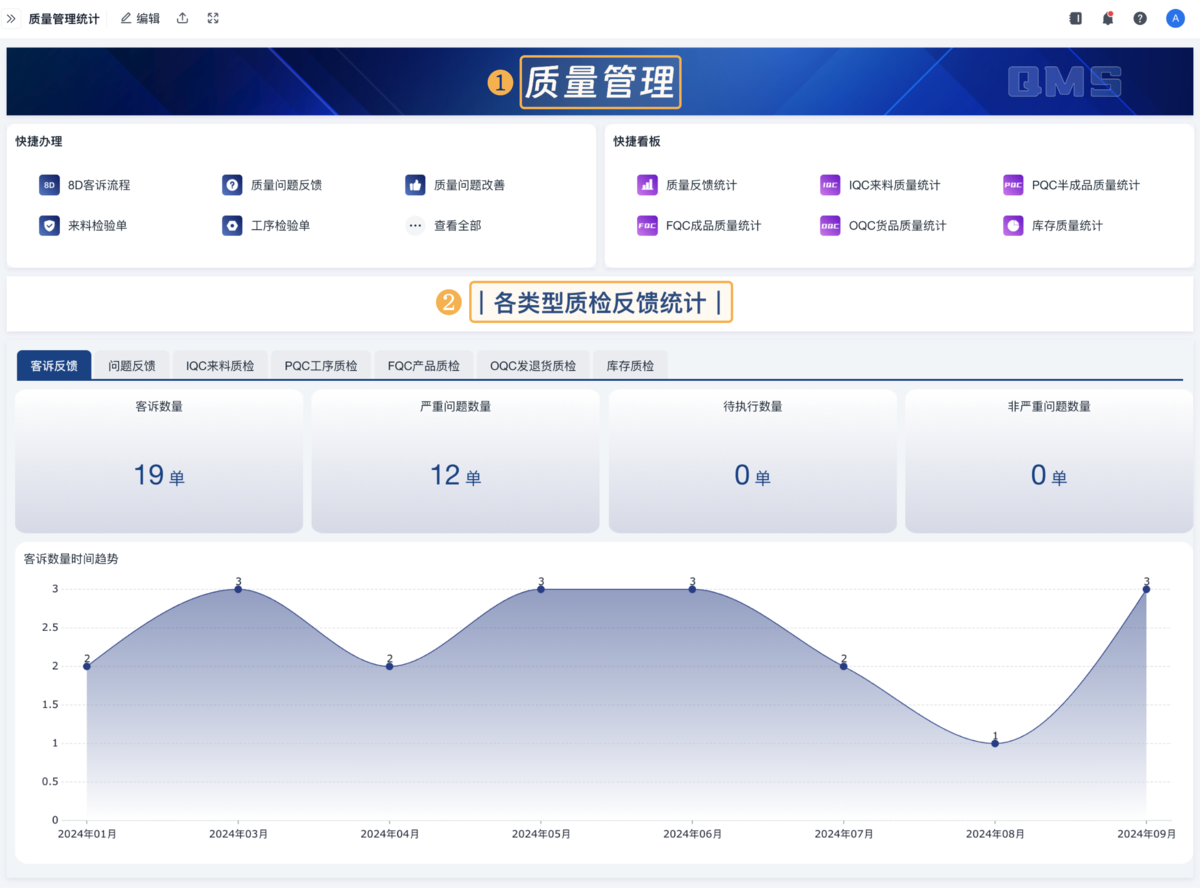Expand 查看全部 to view all shortcuts
Image resolution: width=1200 pixels, height=888 pixels.
[x=445, y=226]
